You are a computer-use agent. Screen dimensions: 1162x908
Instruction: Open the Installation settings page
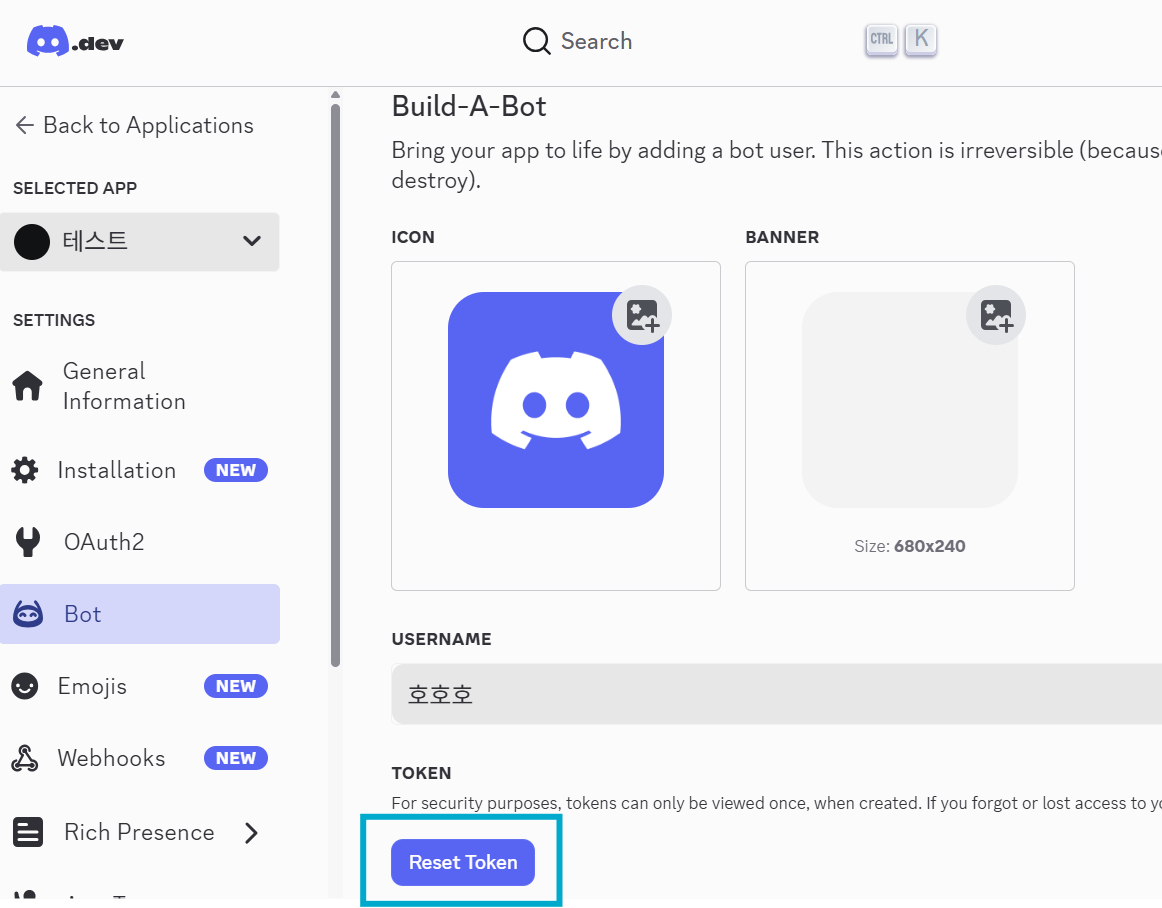click(117, 470)
